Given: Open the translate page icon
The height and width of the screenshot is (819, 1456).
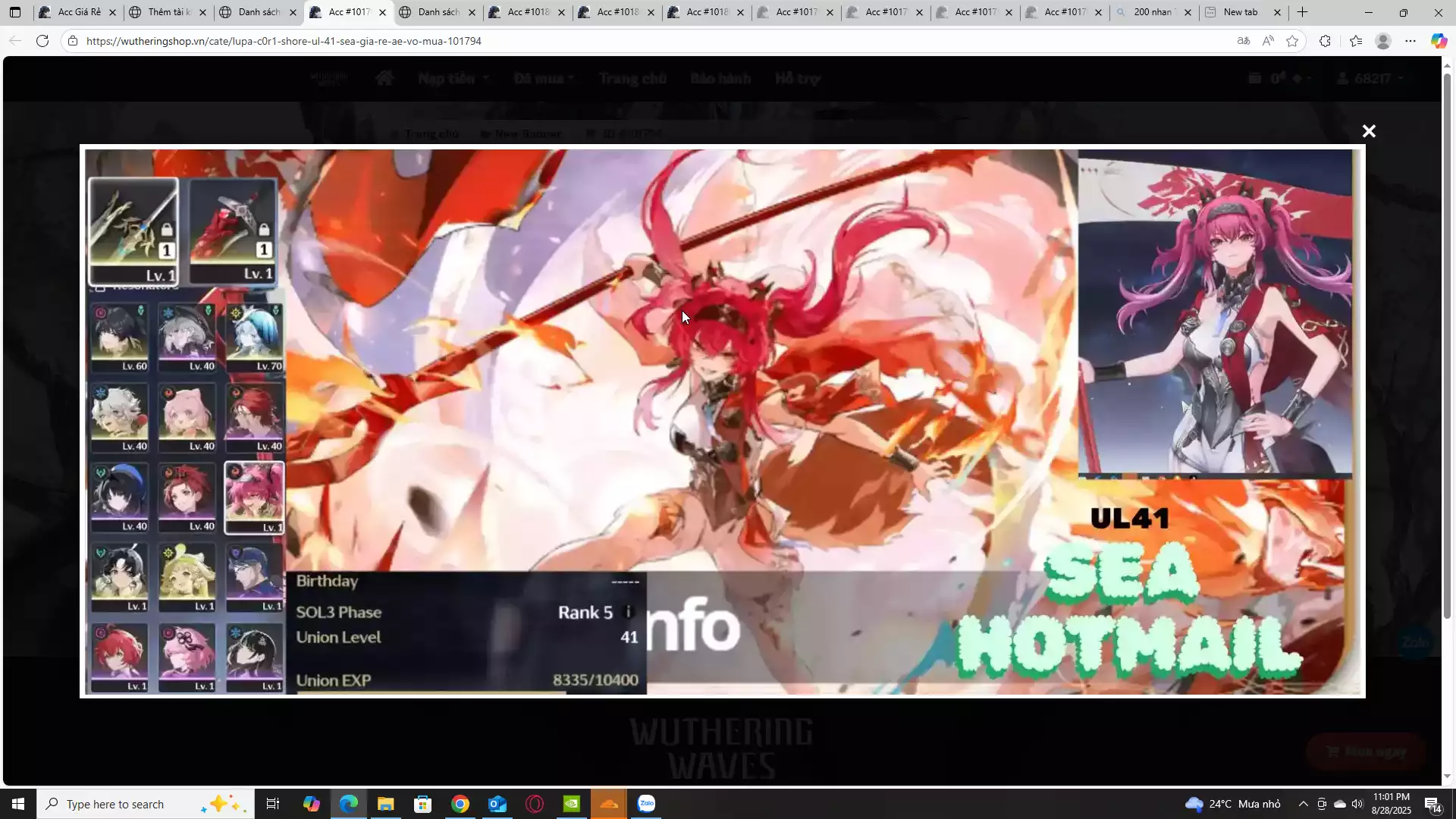Looking at the screenshot, I should [x=1244, y=41].
